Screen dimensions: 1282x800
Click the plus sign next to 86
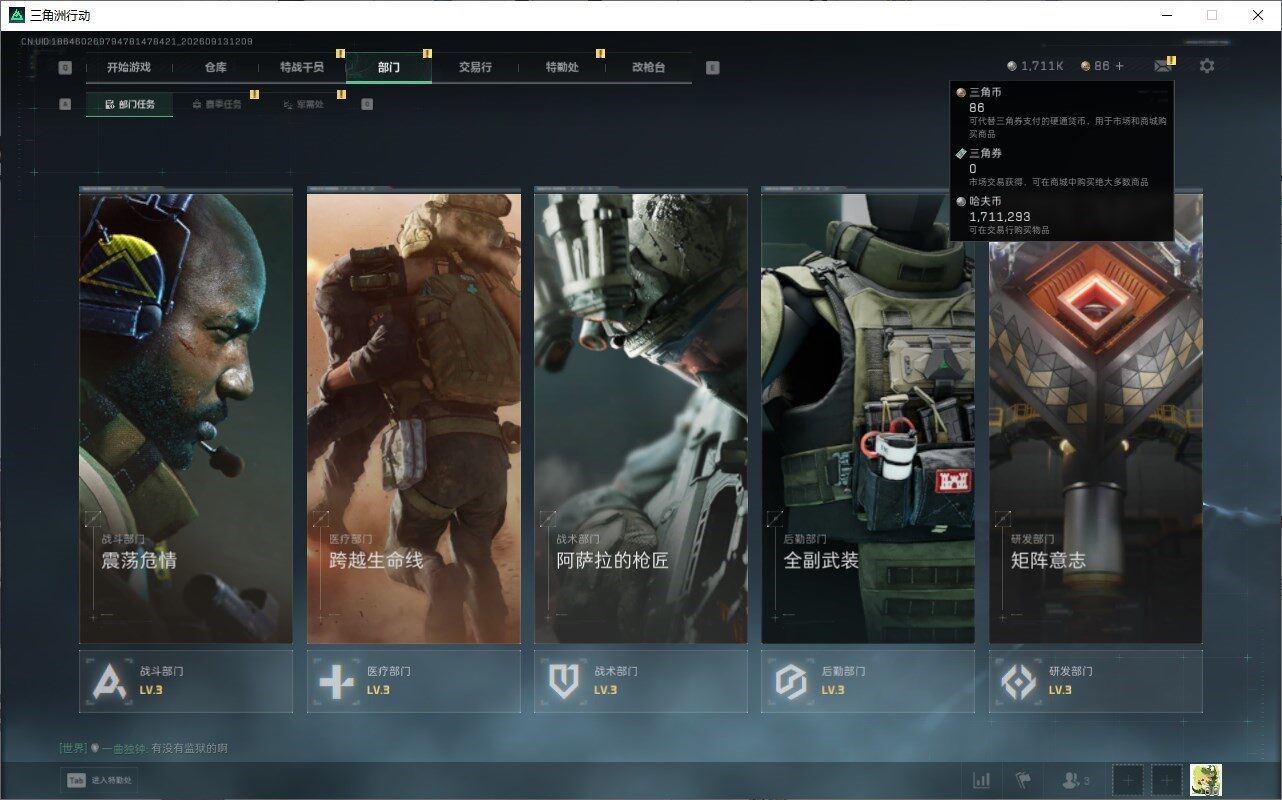1120,66
